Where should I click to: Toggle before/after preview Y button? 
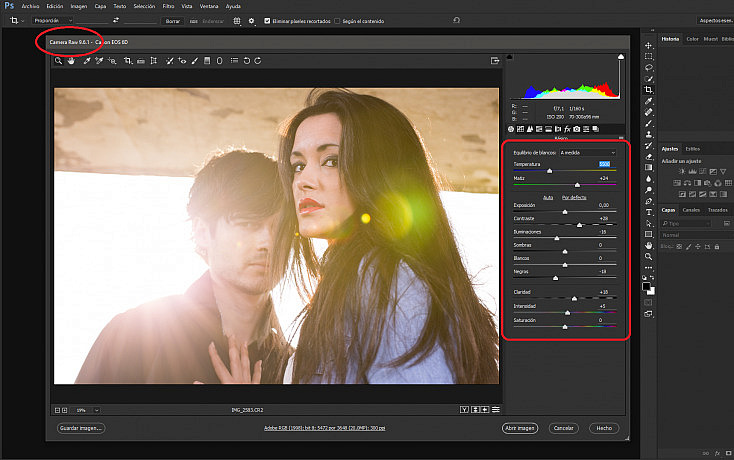point(464,410)
